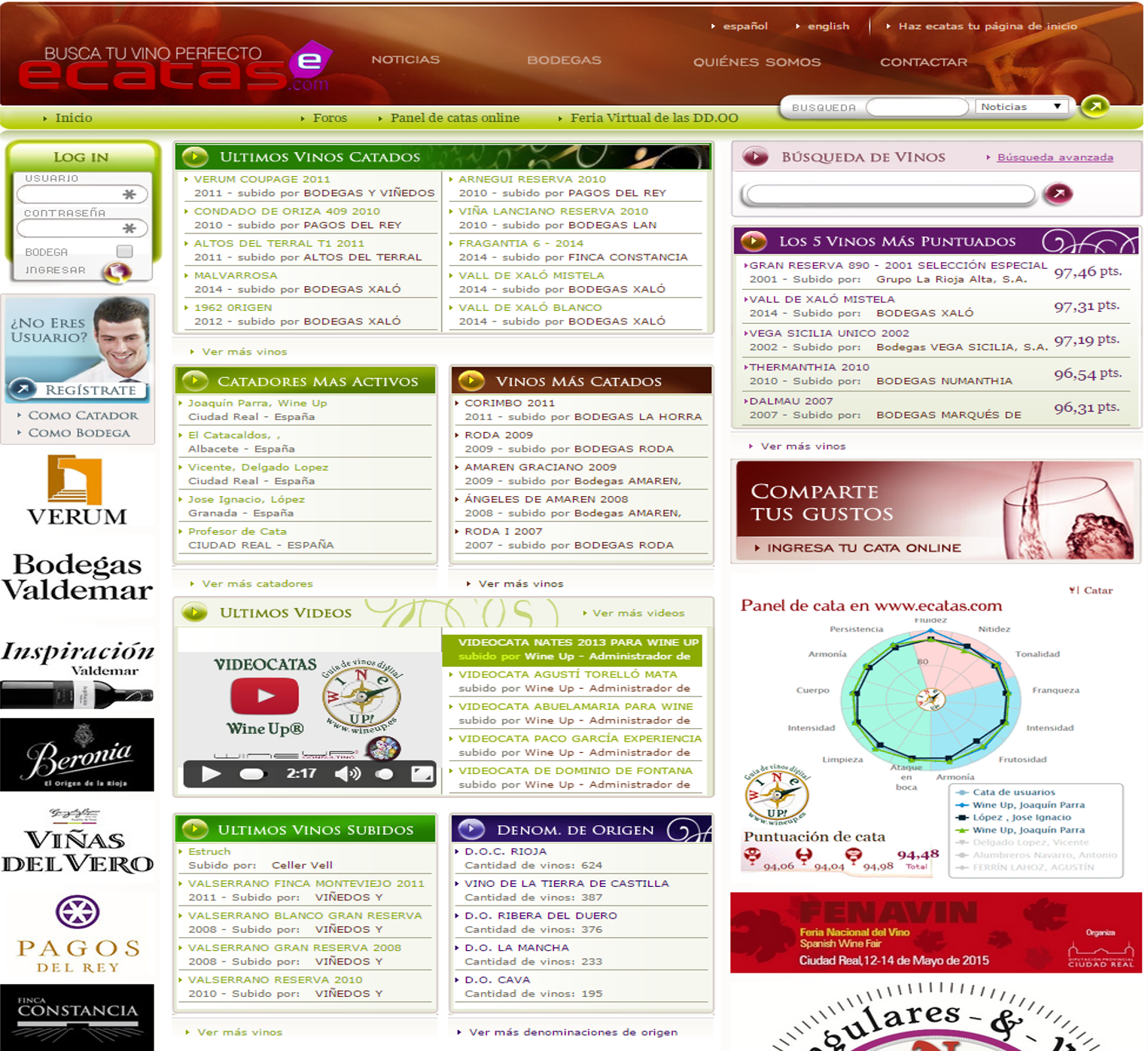Click the Regístrate arrow icon
The width and height of the screenshot is (1148, 1051).
coord(23,389)
